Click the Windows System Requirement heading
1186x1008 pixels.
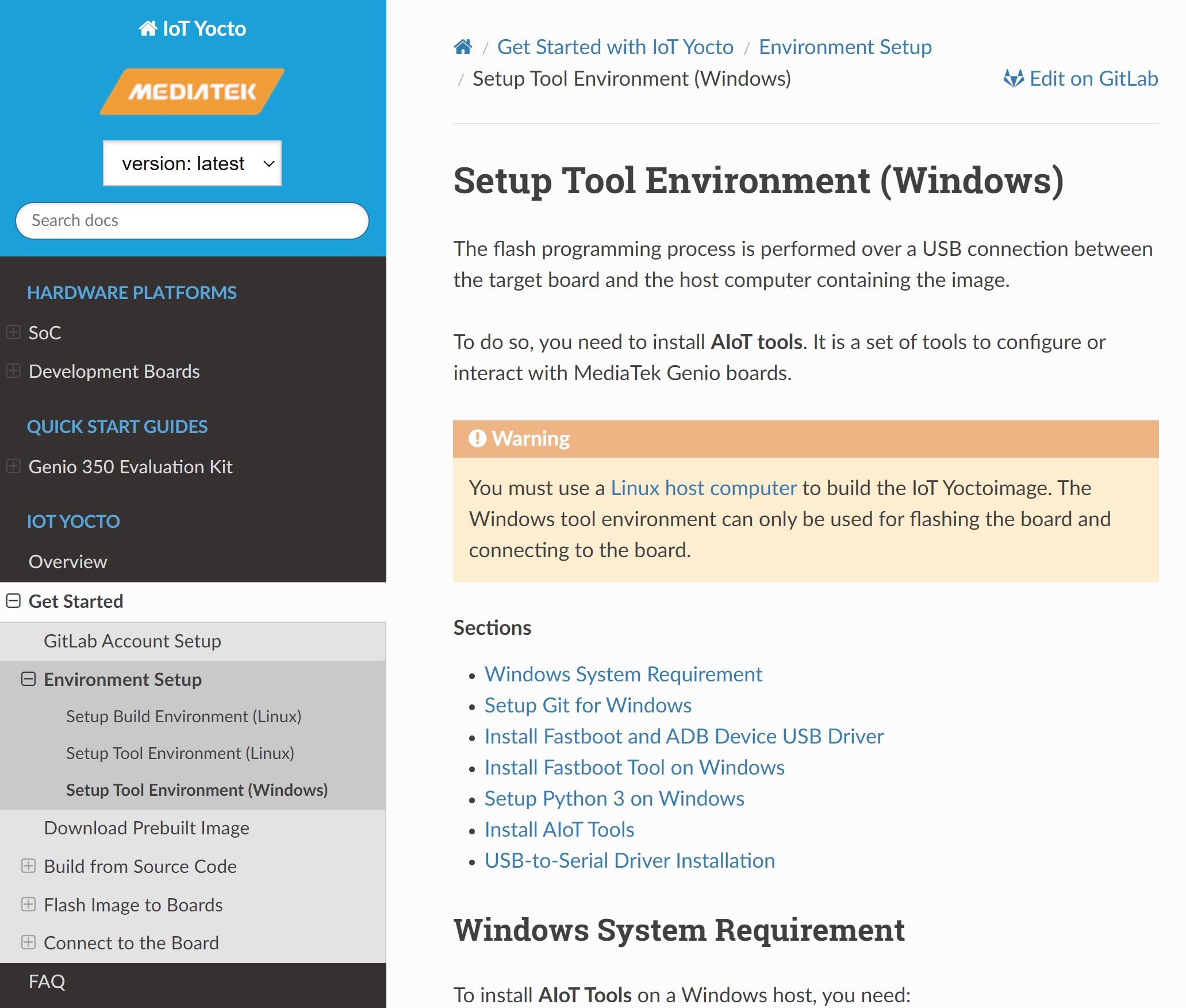[679, 929]
